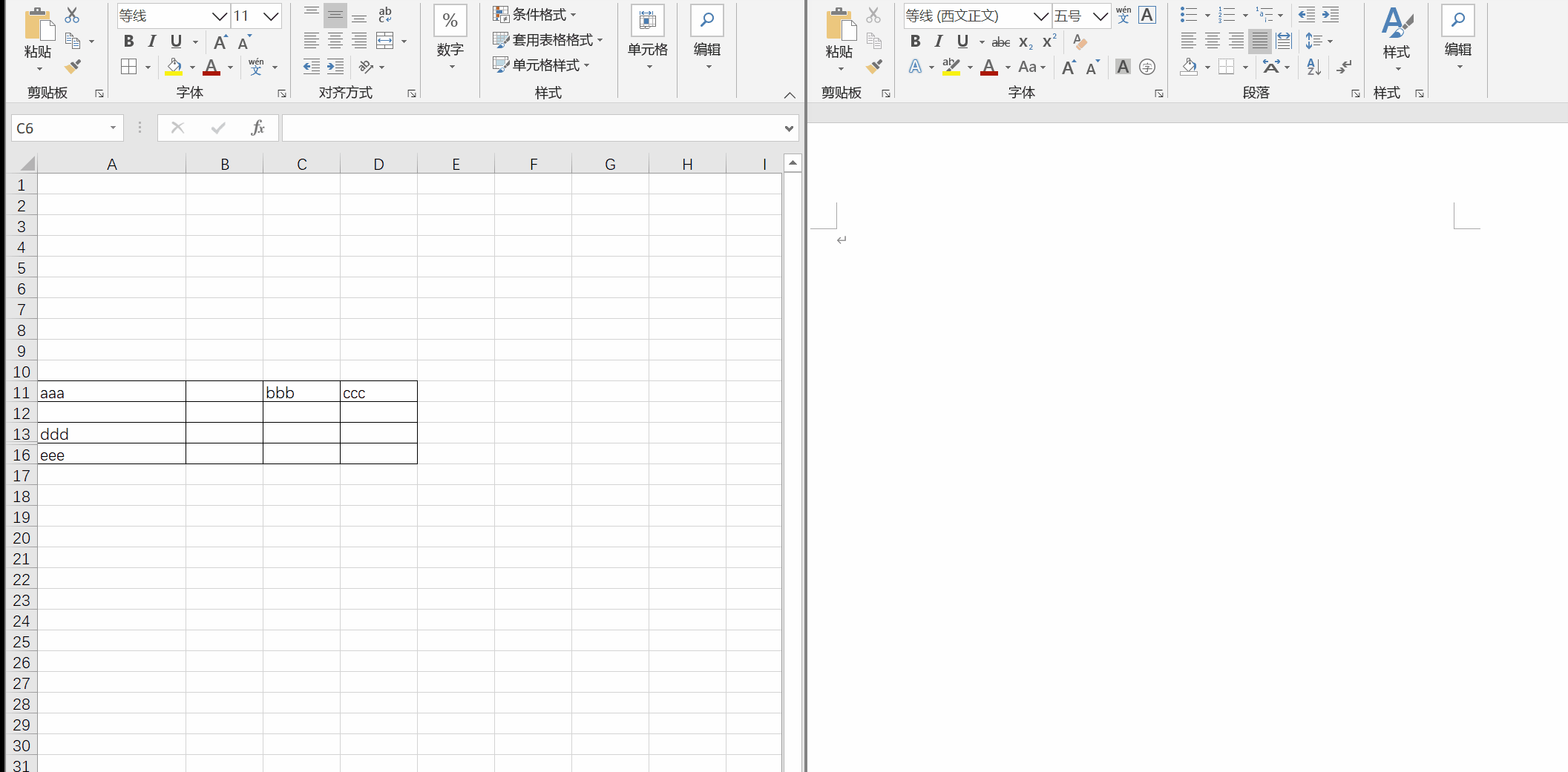Image resolution: width=1568 pixels, height=772 pixels.
Task: Click Line spacing icon in Word
Action: (1314, 41)
